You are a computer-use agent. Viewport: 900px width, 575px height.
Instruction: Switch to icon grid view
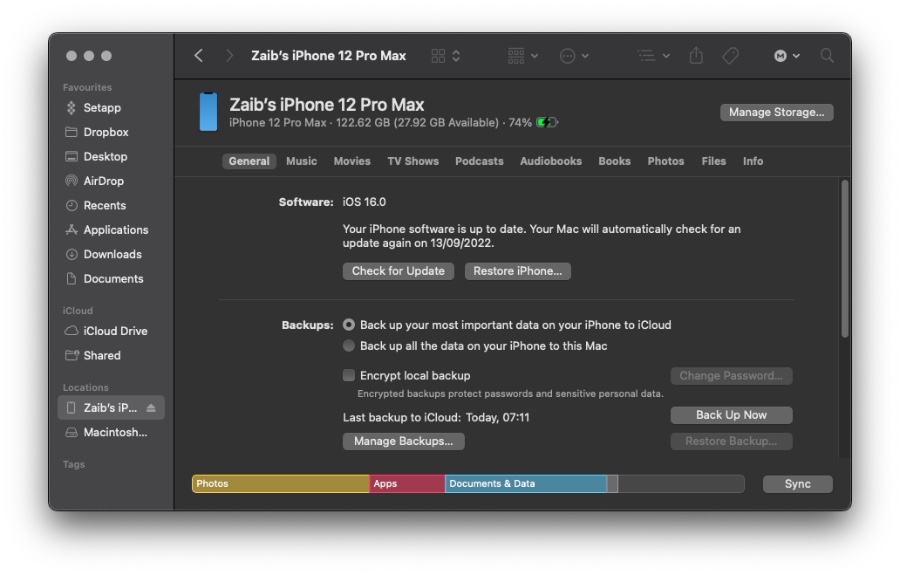[x=438, y=56]
